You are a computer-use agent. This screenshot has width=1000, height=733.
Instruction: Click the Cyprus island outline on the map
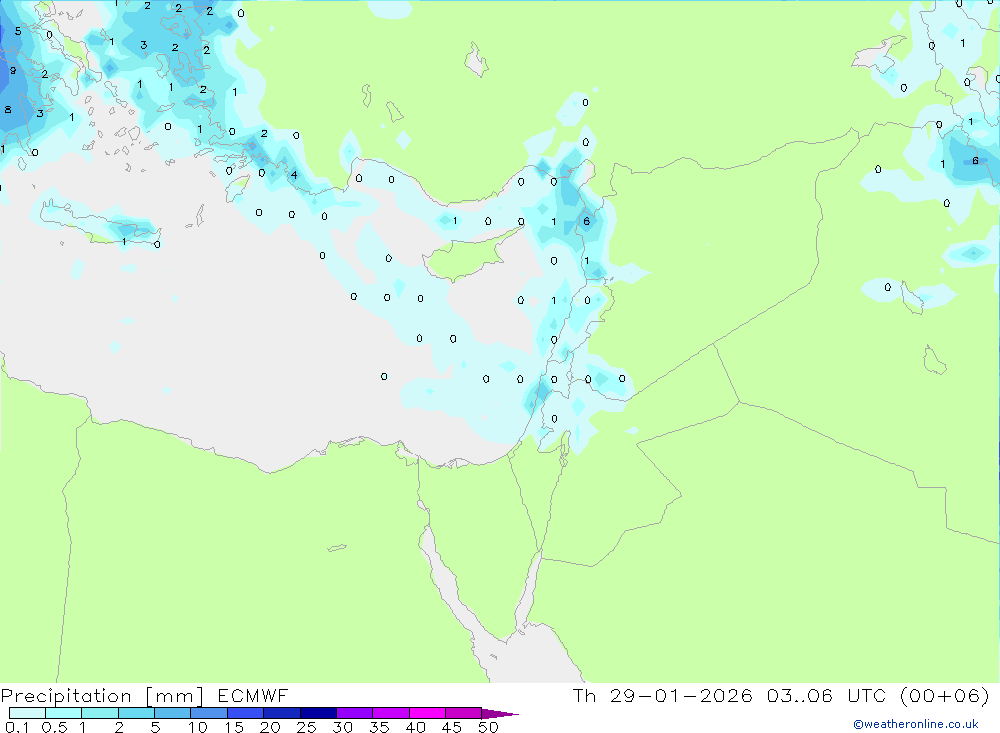tap(475, 254)
